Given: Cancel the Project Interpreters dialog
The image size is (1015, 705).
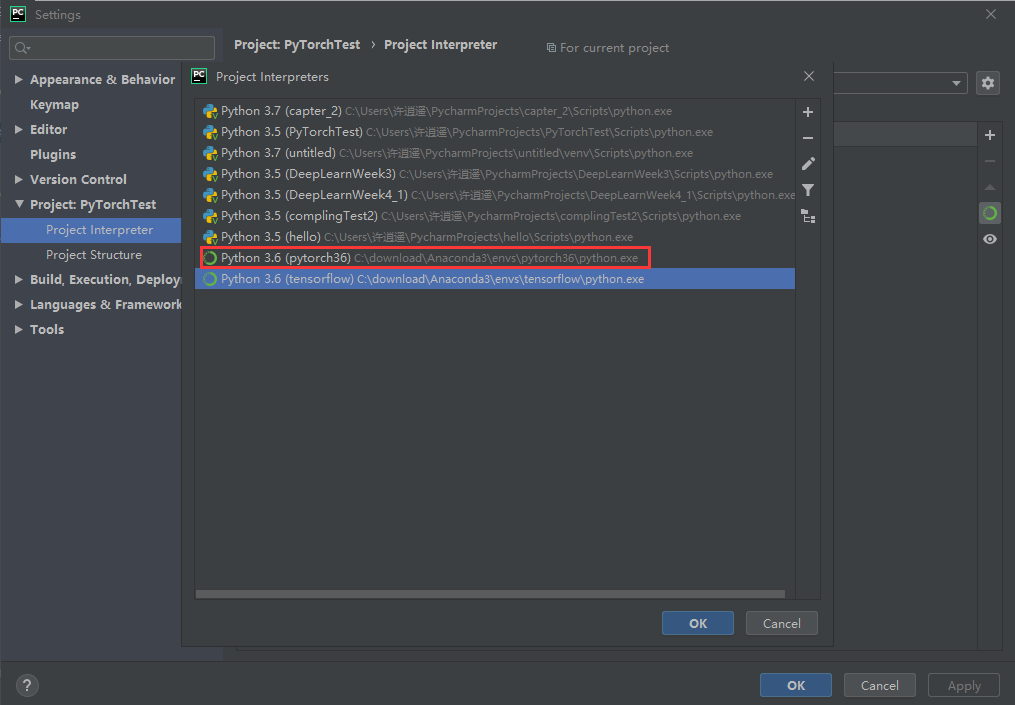Looking at the screenshot, I should click(x=781, y=622).
